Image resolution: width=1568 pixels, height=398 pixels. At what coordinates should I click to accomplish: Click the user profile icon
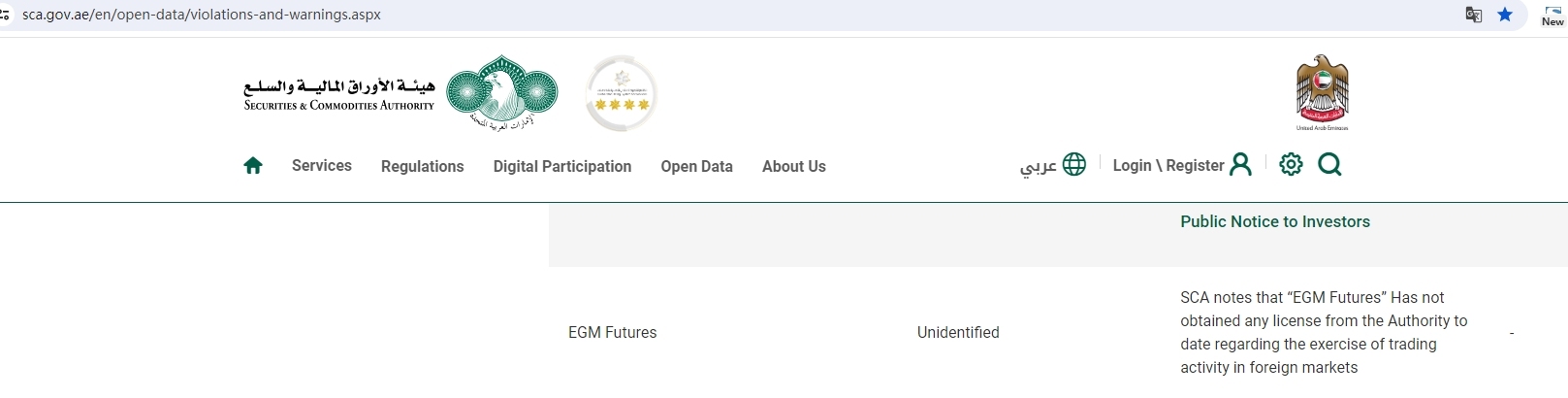pos(1240,165)
